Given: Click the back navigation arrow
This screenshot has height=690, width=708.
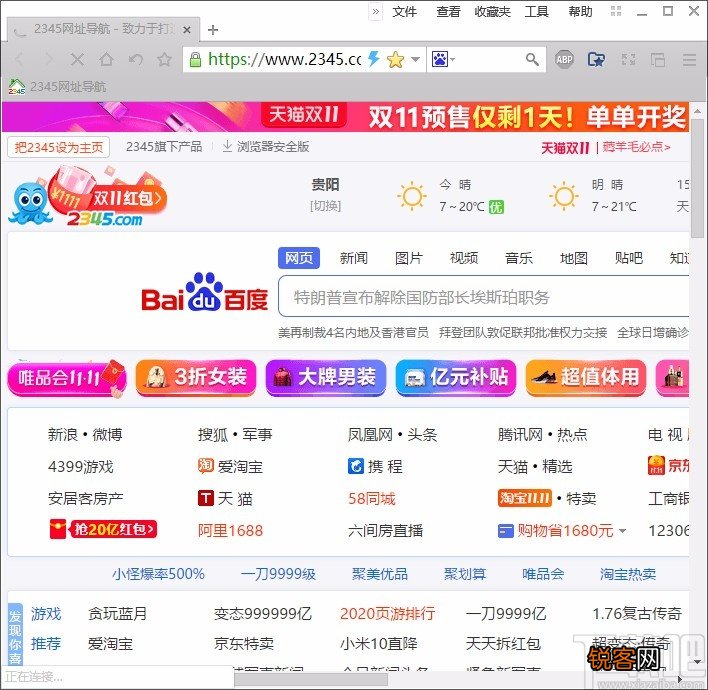Looking at the screenshot, I should tap(19, 59).
